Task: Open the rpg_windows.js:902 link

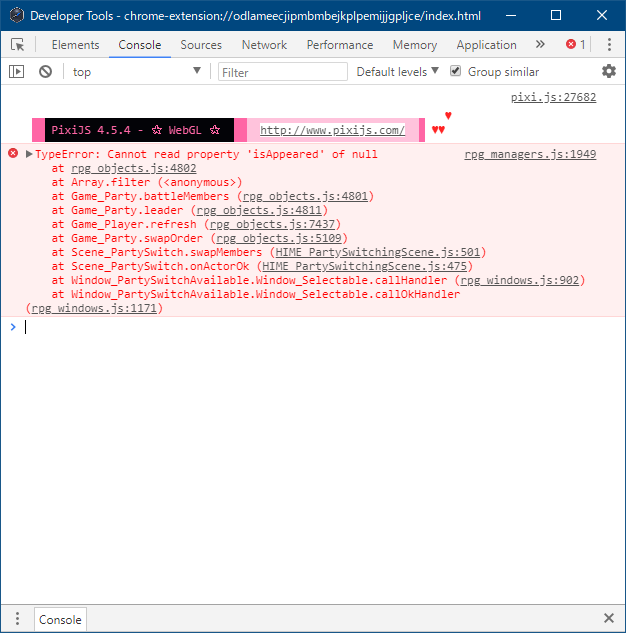Action: (520, 280)
